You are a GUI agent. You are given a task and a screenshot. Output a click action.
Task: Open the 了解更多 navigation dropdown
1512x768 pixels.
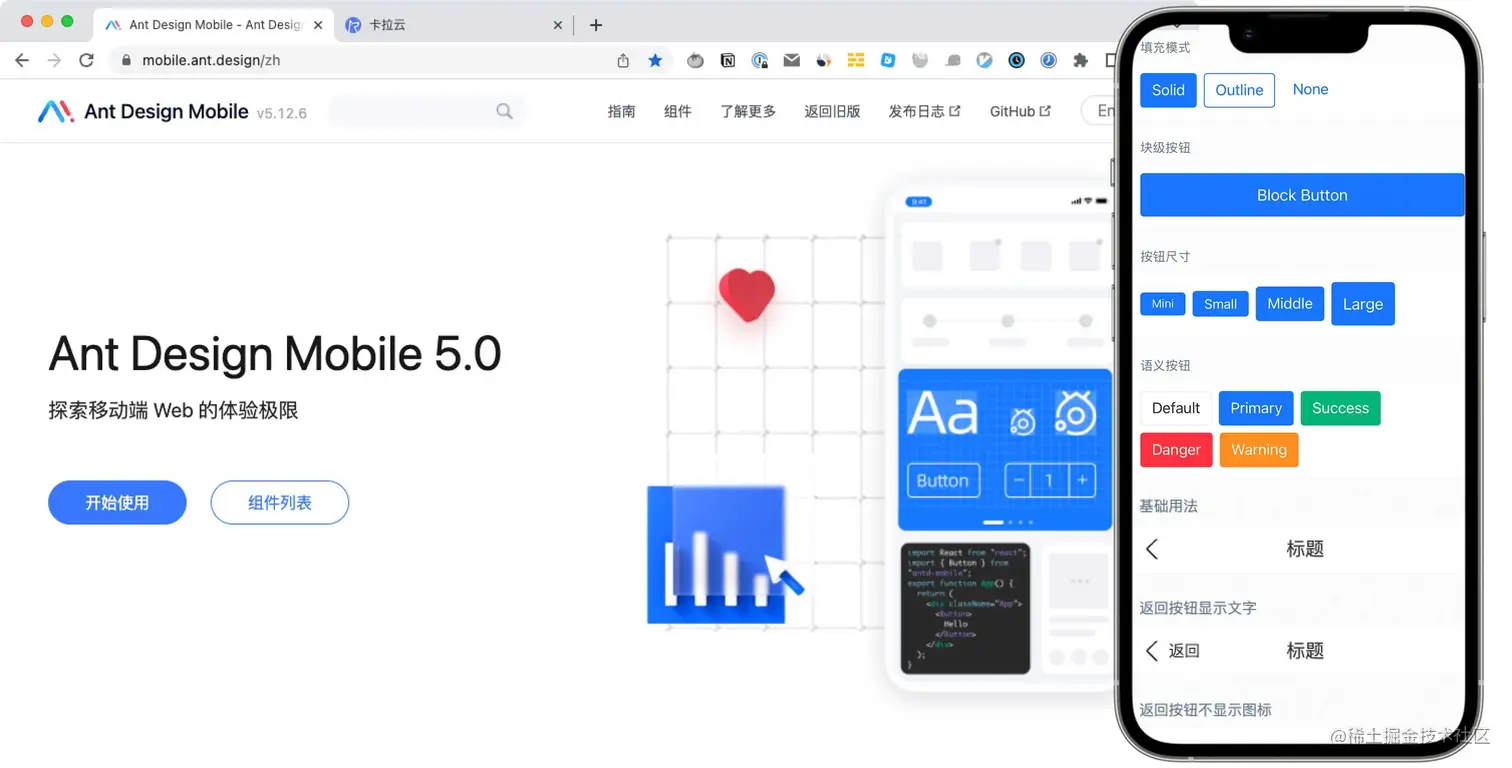pos(747,111)
